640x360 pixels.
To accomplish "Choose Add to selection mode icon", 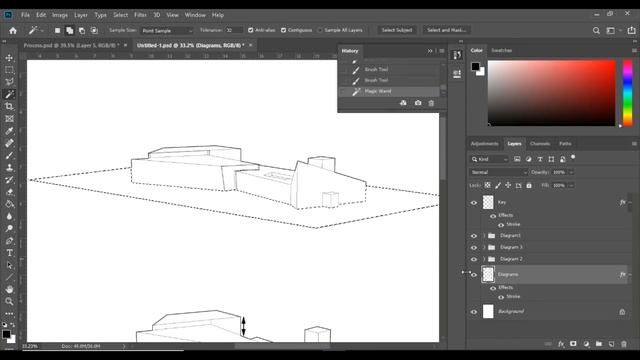I will coord(70,31).
